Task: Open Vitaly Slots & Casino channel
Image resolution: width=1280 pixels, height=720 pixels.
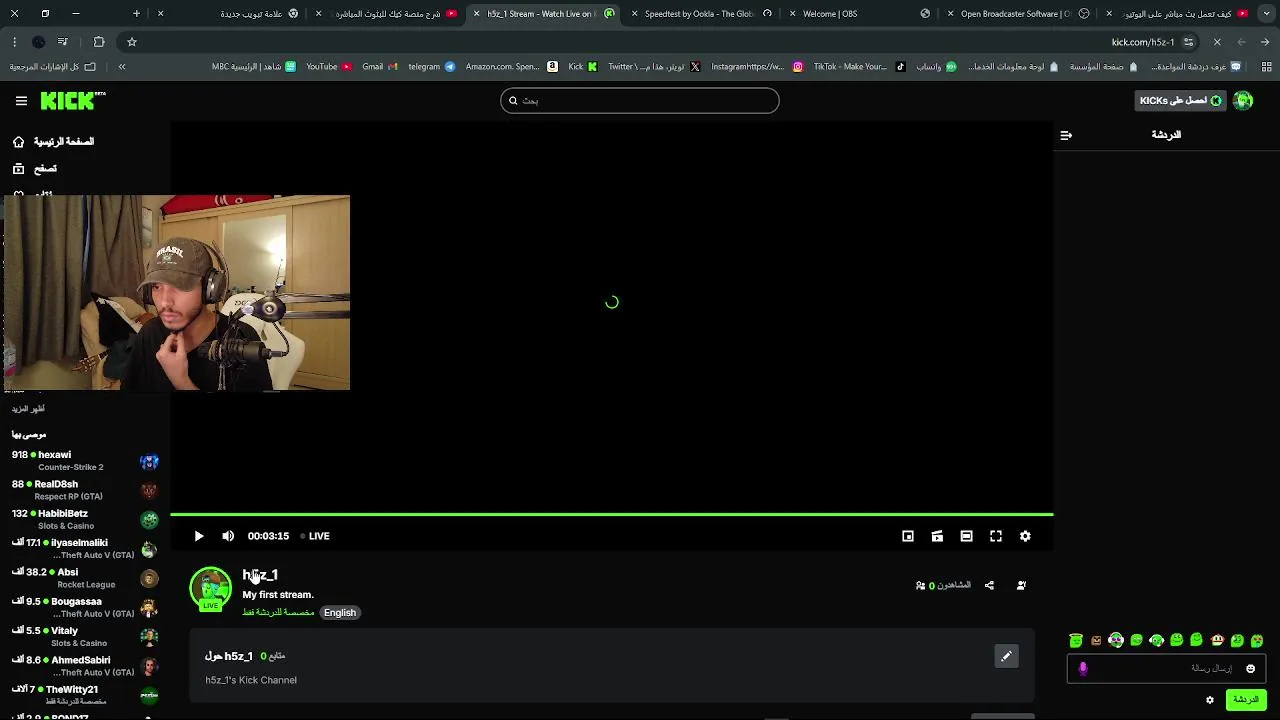Action: click(x=85, y=636)
